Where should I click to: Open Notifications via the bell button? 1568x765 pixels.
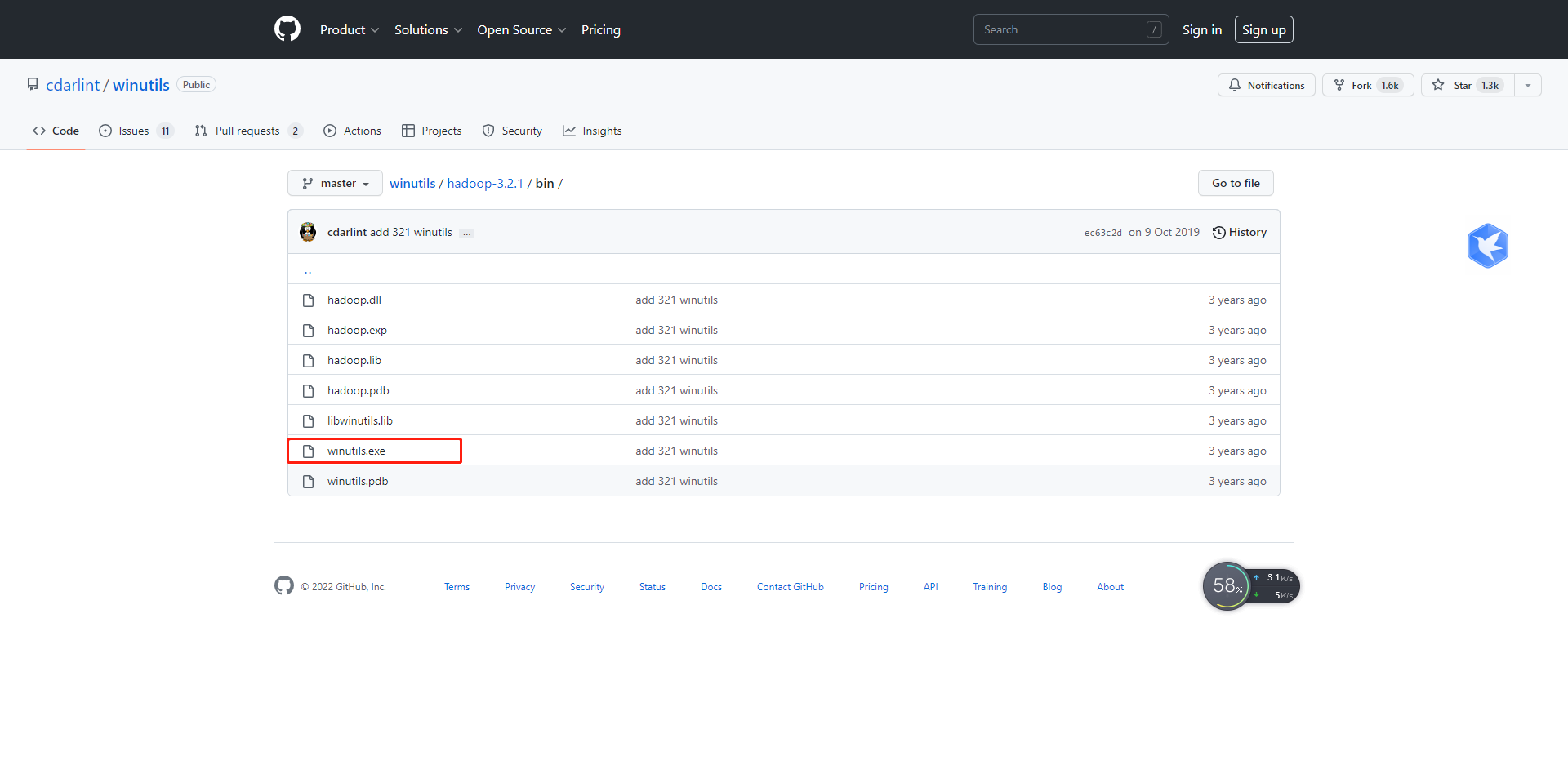coord(1266,86)
